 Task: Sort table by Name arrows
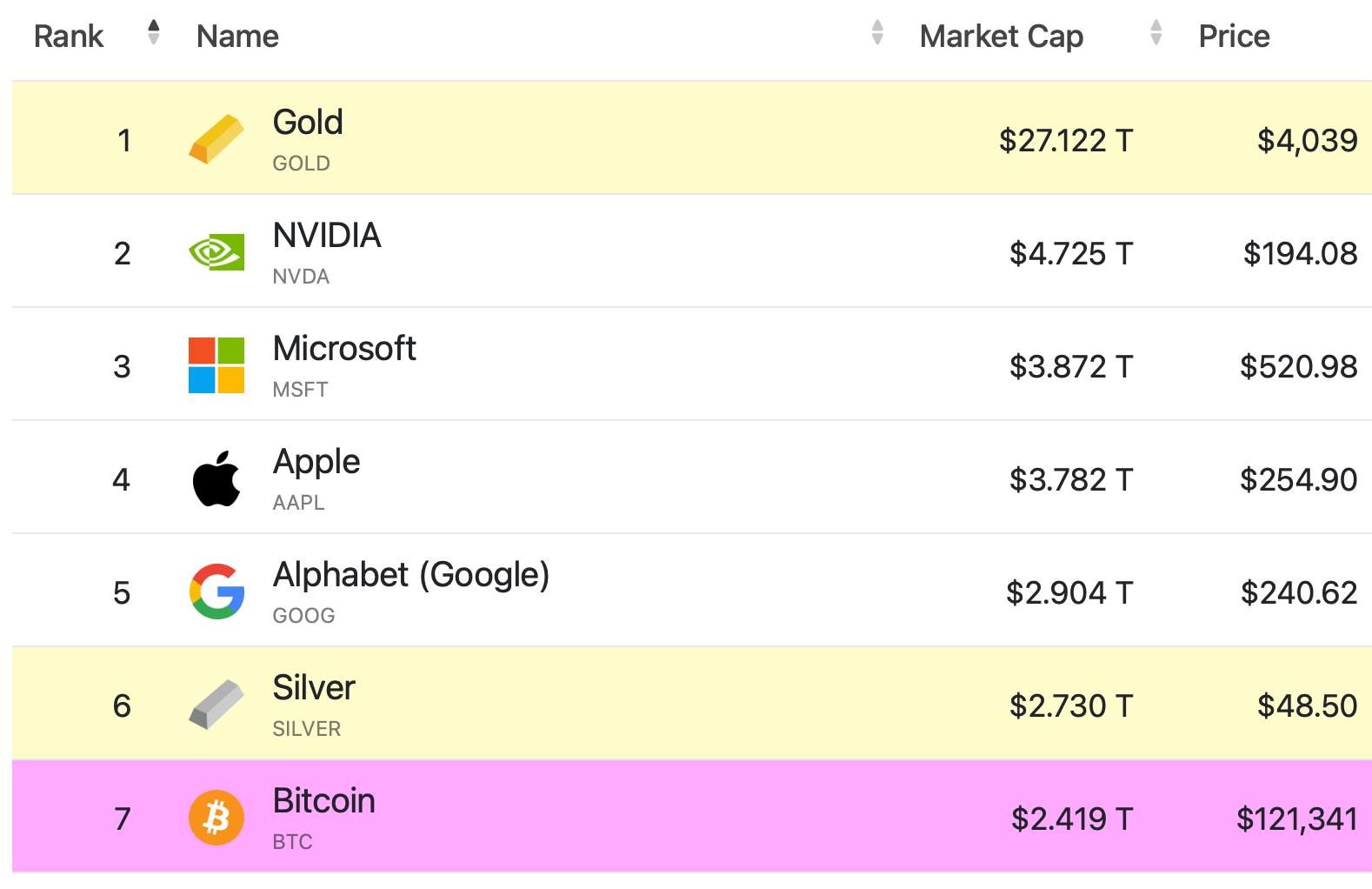[877, 33]
